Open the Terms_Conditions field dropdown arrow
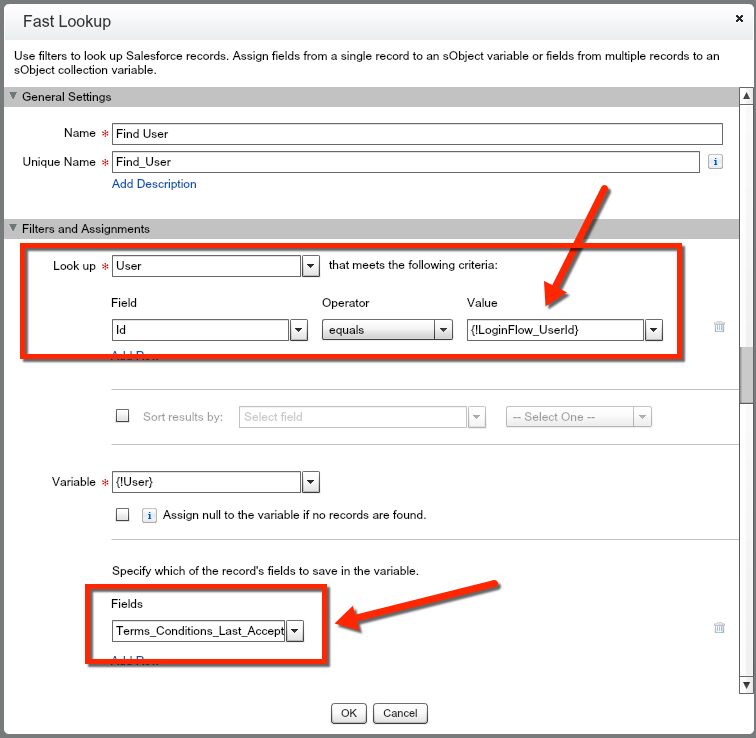This screenshot has width=756, height=738. tap(295, 630)
